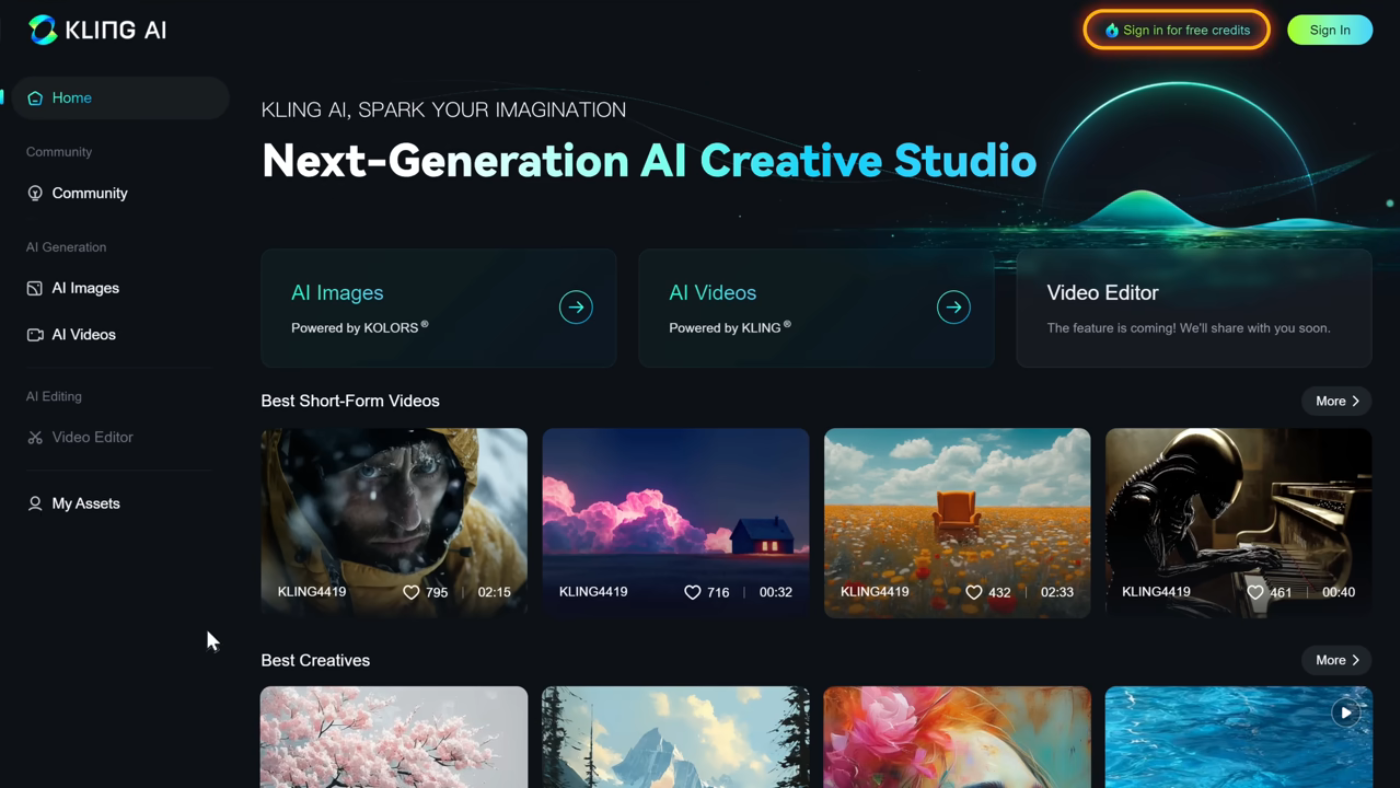Click the AI Editing section label

[x=54, y=396]
